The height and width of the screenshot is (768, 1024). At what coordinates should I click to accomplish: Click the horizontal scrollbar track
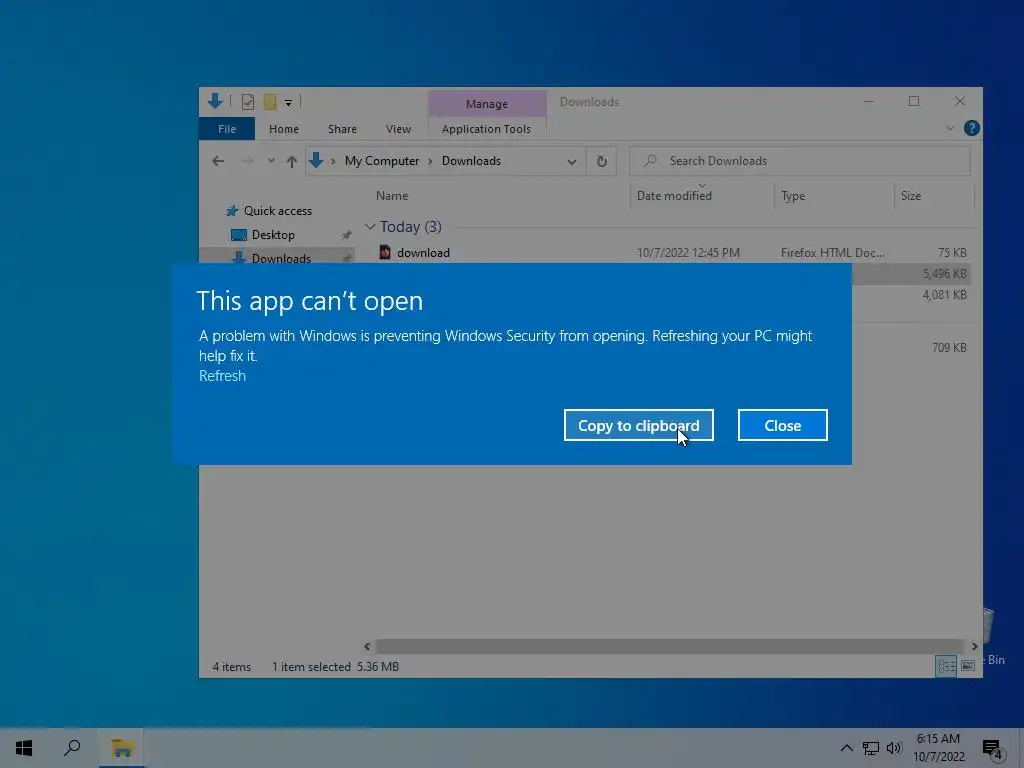click(670, 647)
